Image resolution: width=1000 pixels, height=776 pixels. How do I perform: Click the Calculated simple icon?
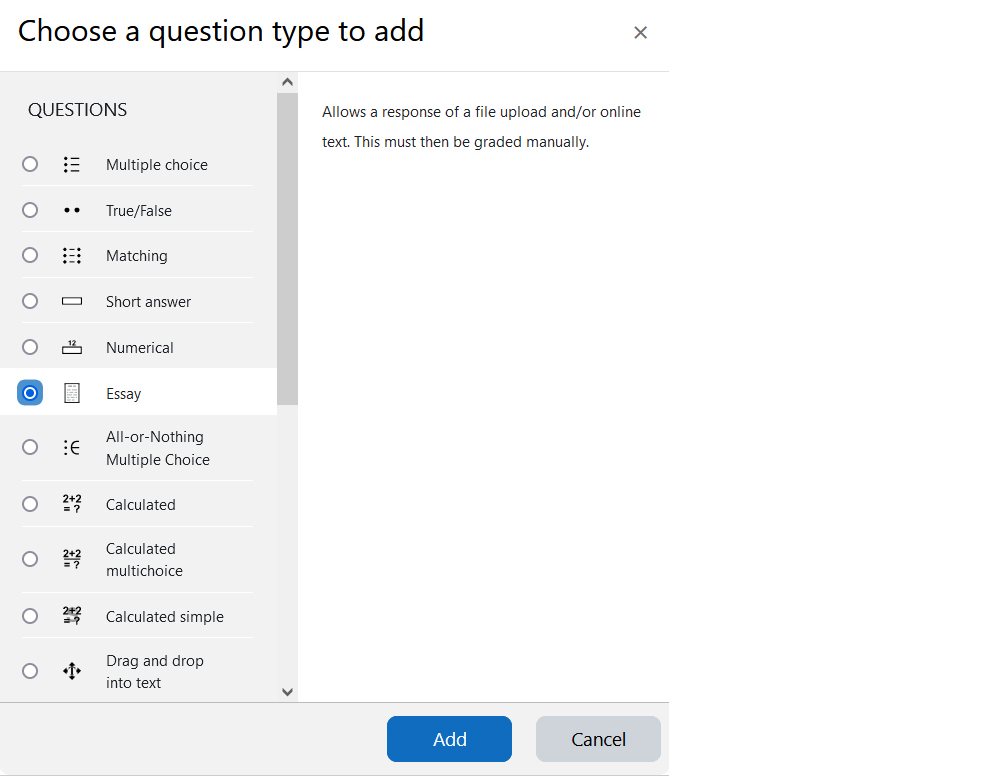click(x=71, y=616)
